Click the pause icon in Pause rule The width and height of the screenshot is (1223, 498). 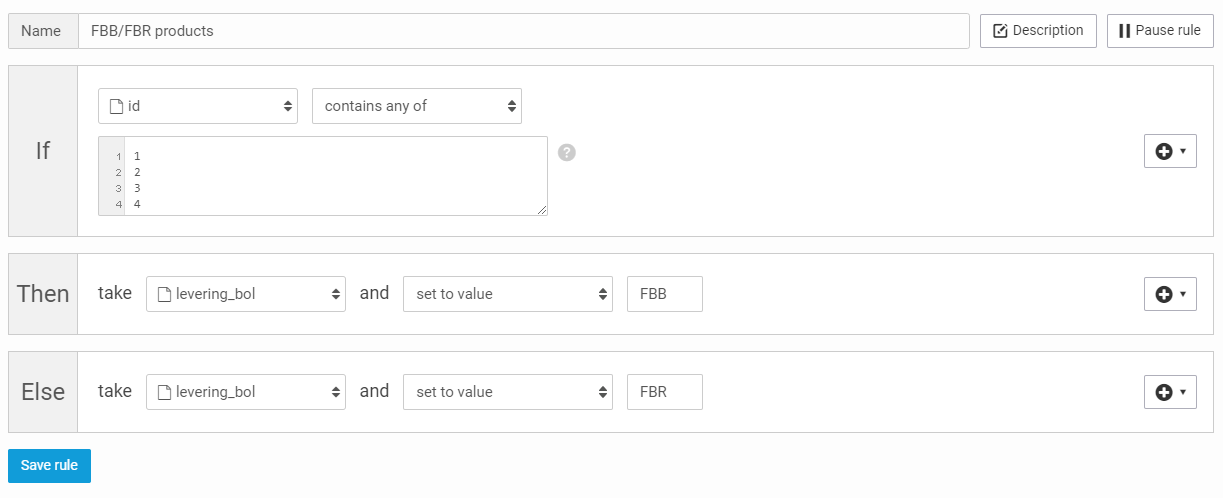coord(1124,31)
